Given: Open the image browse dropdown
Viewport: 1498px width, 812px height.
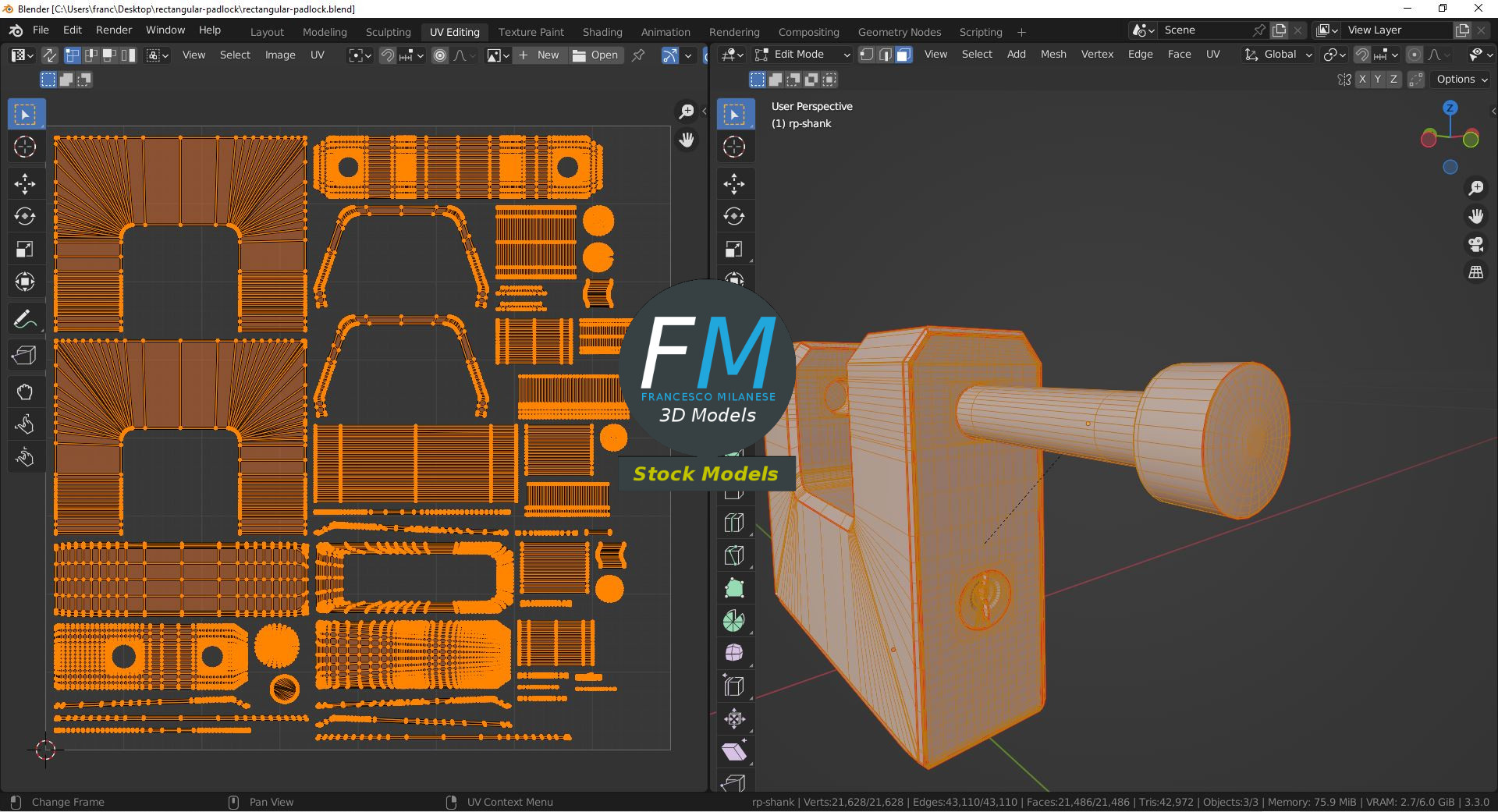Looking at the screenshot, I should point(498,55).
